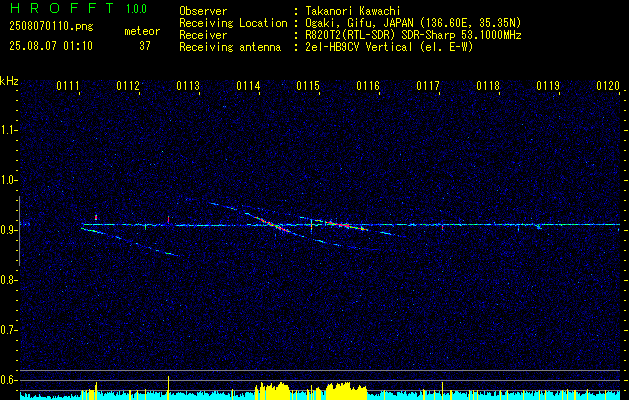Screen dimensions: 629x400
Task: Click the R820T2(RTL-SDR) SDR-Sharp receiver text
Action: pos(413,35)
